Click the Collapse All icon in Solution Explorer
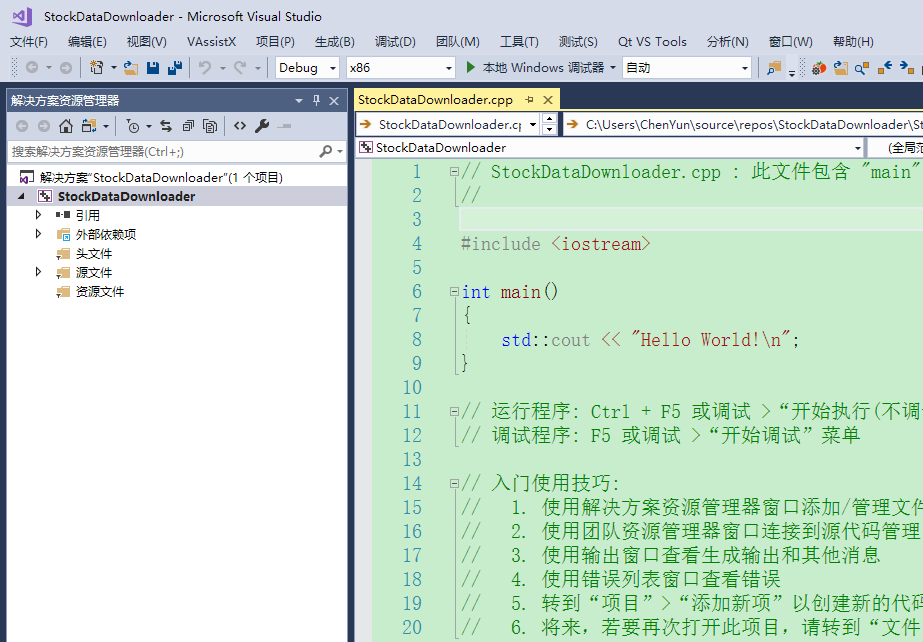This screenshot has width=923, height=642. tap(188, 126)
